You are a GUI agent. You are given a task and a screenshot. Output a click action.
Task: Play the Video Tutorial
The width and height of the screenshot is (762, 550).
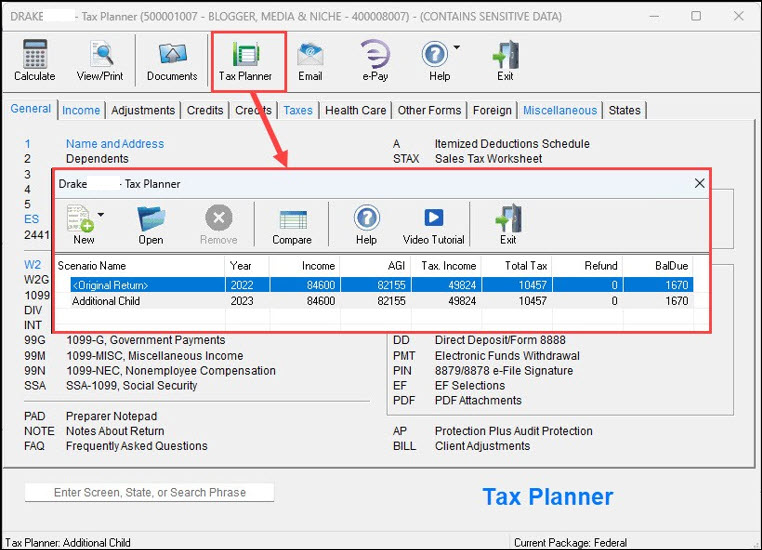click(433, 224)
